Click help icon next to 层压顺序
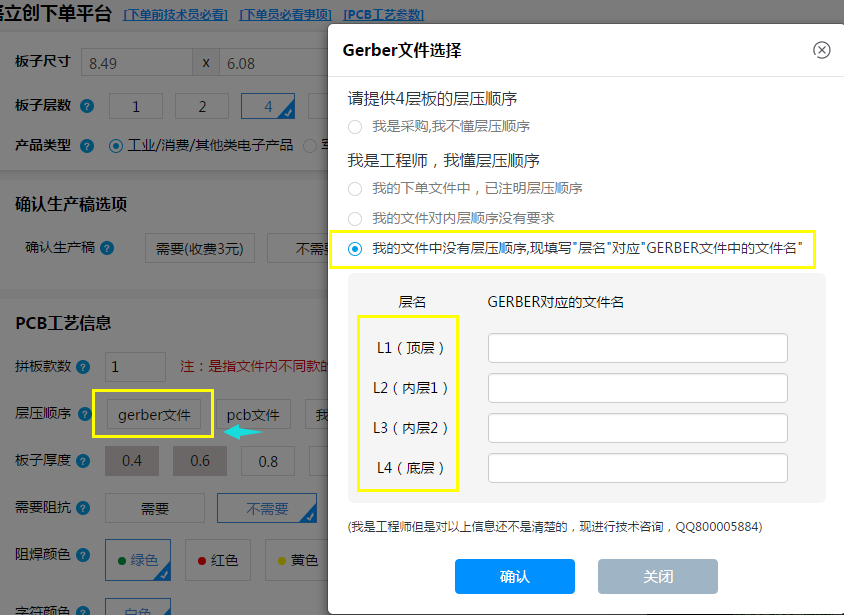The width and height of the screenshot is (844, 615). pos(83,413)
